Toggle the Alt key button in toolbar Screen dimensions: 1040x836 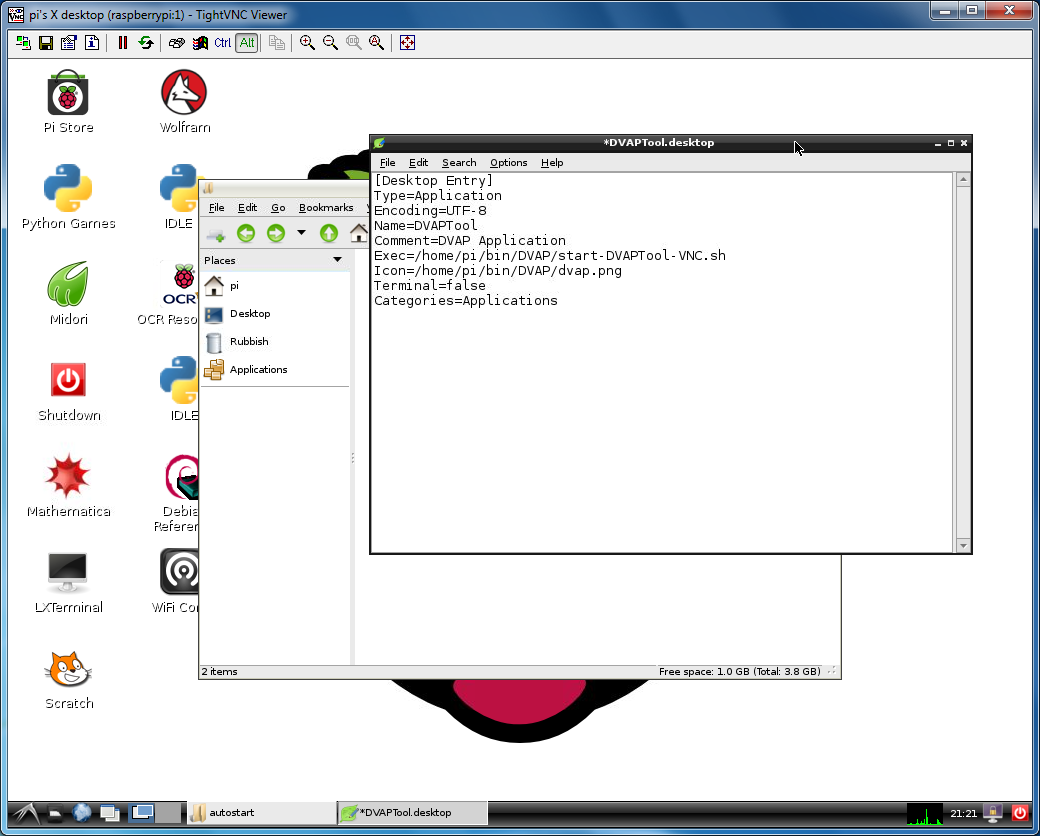247,43
